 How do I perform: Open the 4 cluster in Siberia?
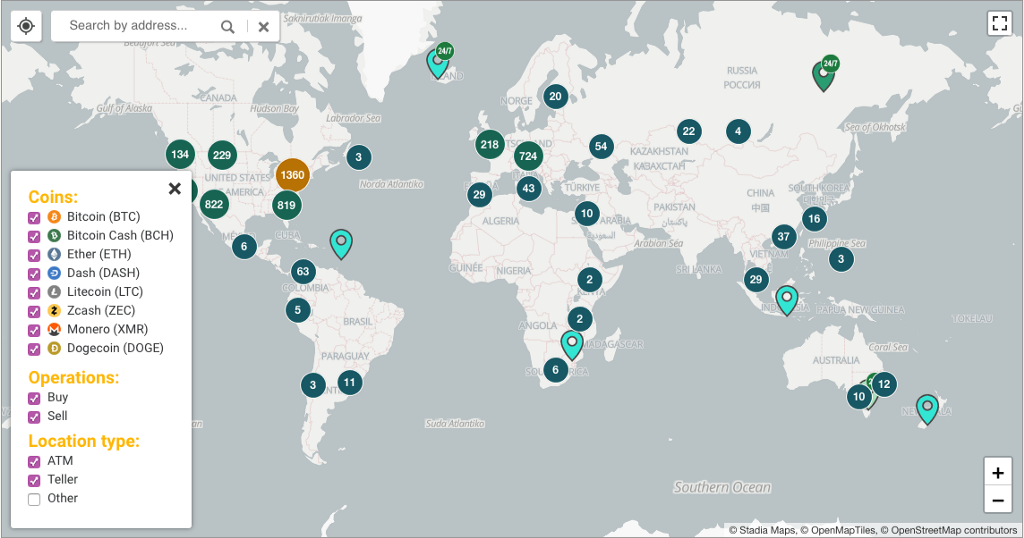(739, 131)
